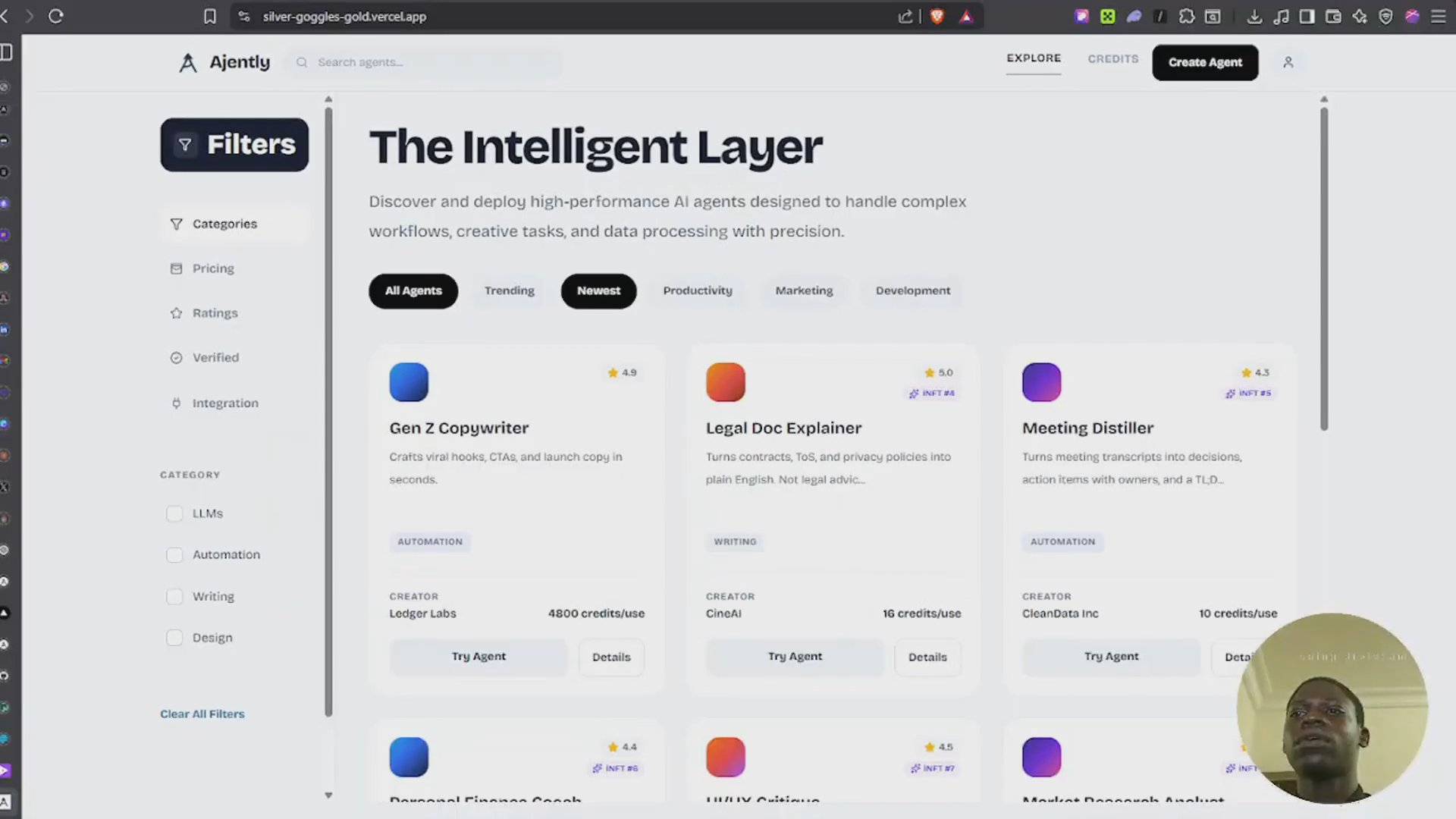Viewport: 1456px width, 819px height.
Task: Click the INFT #4 badge
Action: [x=932, y=393]
